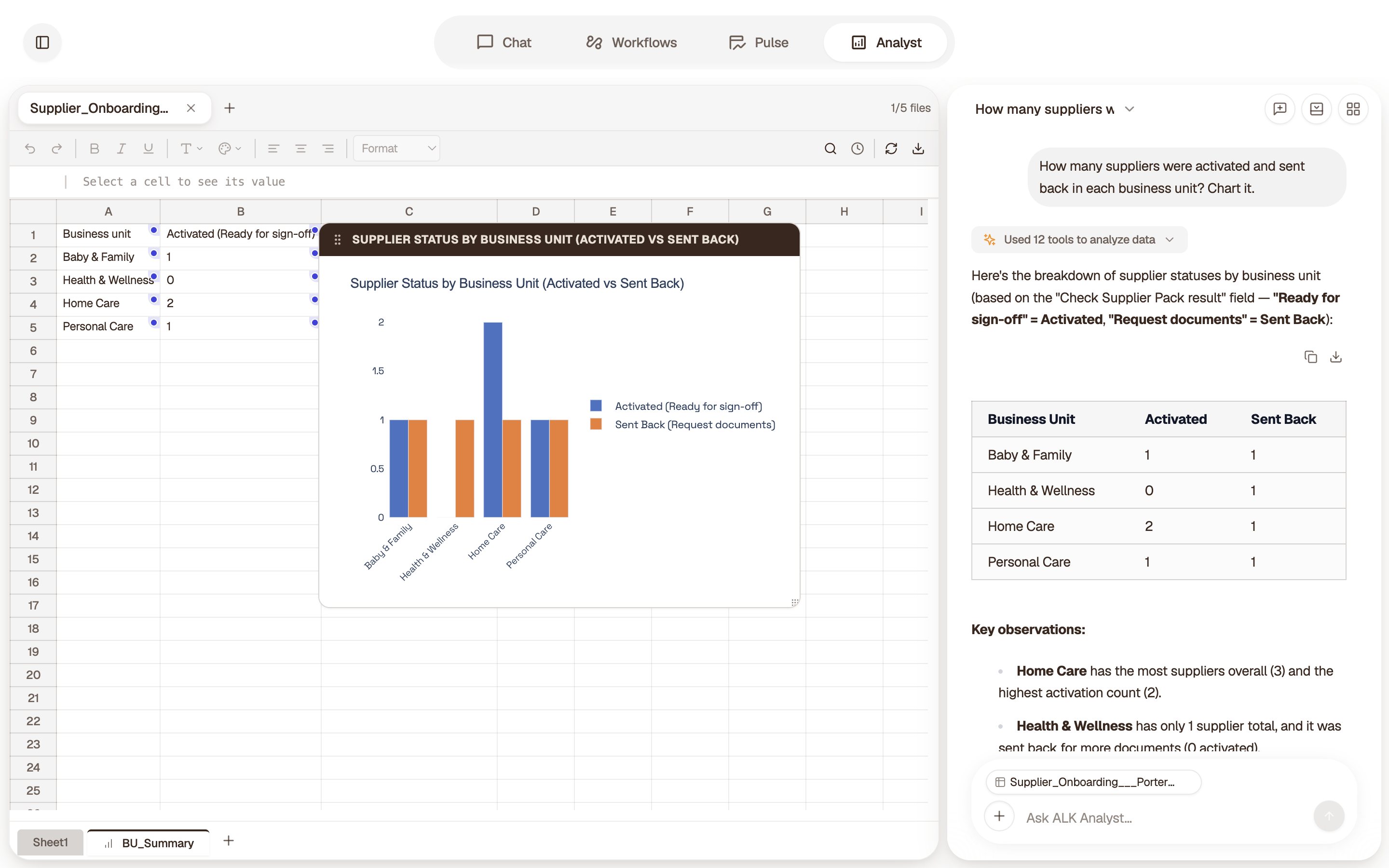Align text left in toolbar
Screen dimensions: 1389x868
coord(273,149)
